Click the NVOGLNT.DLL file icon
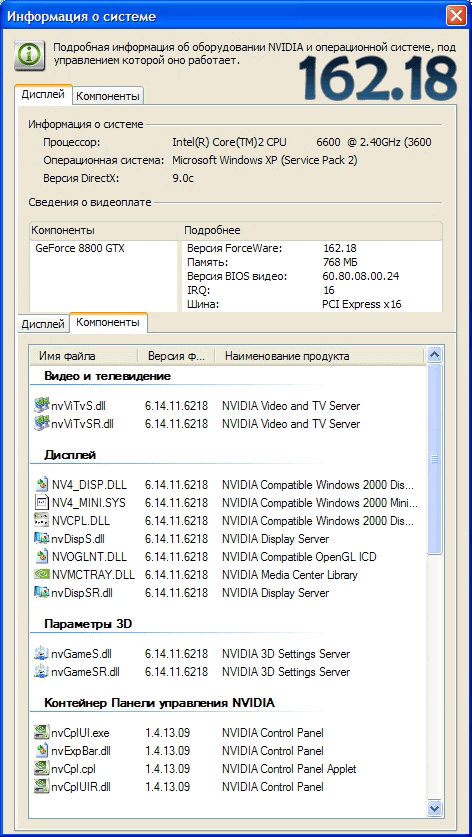The image size is (472, 837). tap(41, 557)
